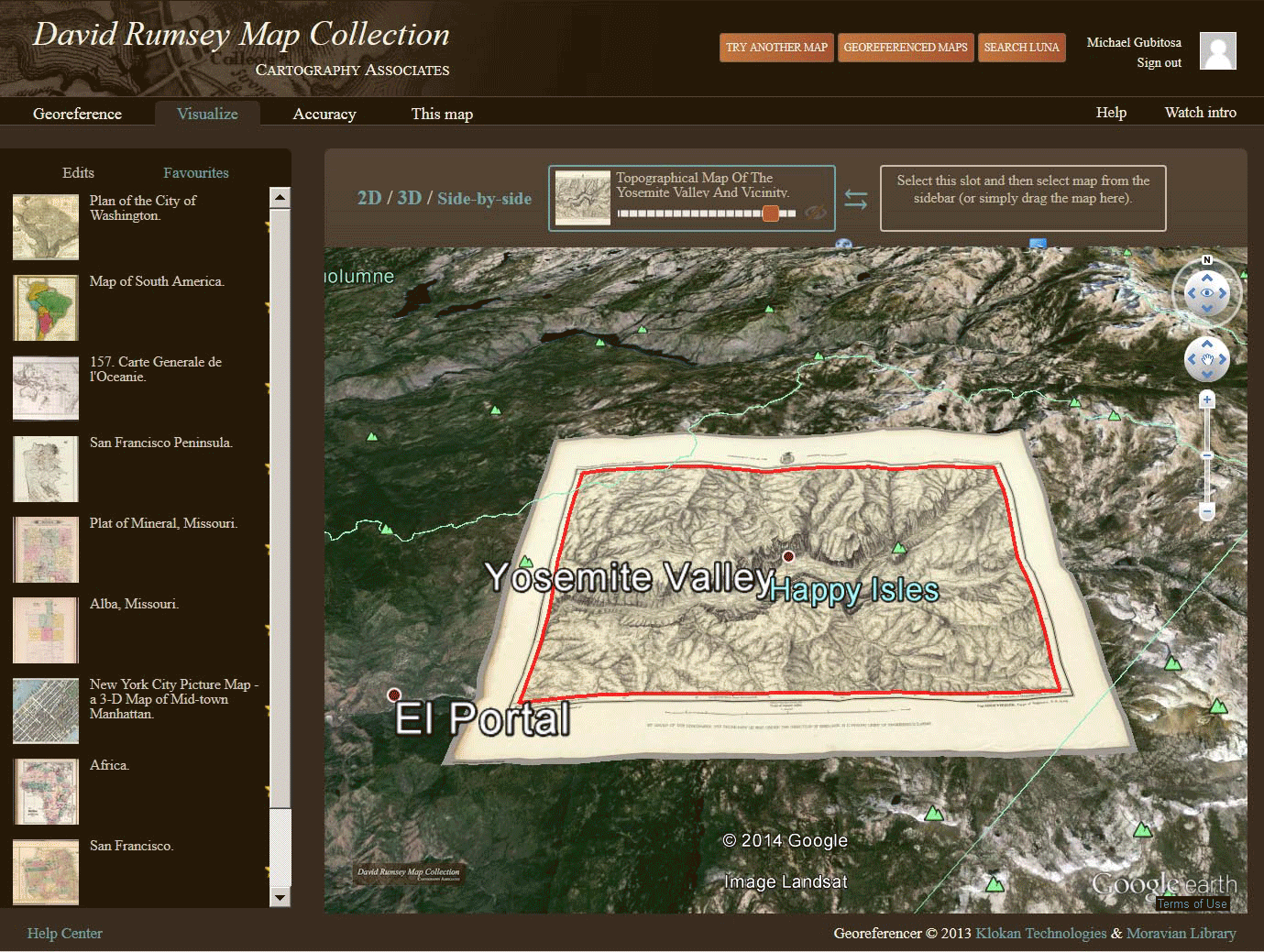The width and height of the screenshot is (1264, 952).
Task: Select the Map of South America thumbnail
Action: pyautogui.click(x=46, y=308)
